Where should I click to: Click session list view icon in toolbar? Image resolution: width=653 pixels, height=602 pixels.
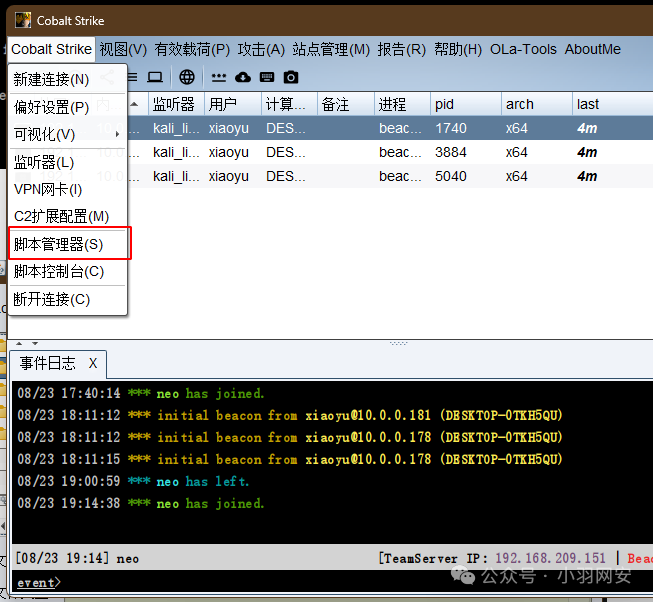coord(132,77)
